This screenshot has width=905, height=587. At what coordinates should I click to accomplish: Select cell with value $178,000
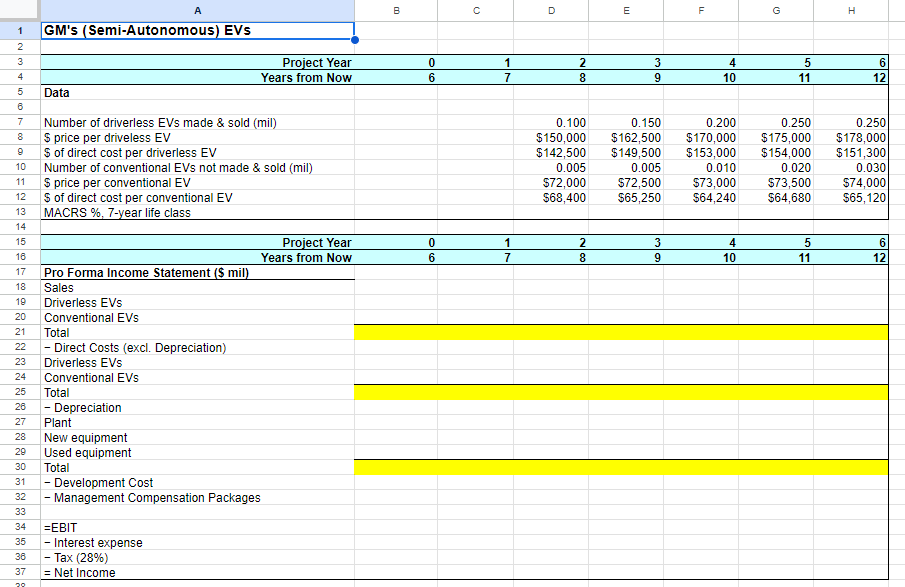coord(851,137)
